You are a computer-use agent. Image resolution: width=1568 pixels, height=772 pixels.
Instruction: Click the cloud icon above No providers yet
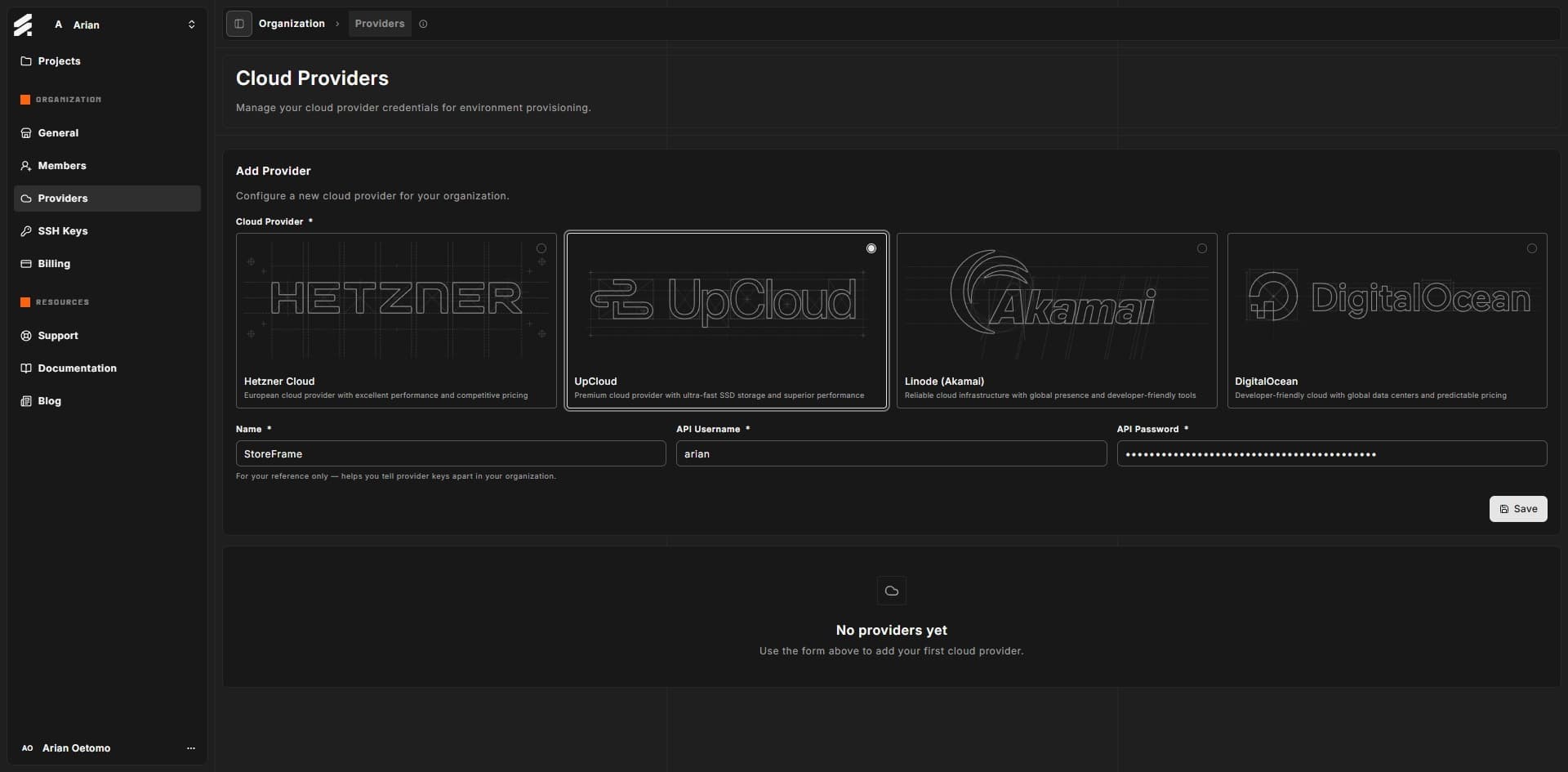pyautogui.click(x=892, y=591)
